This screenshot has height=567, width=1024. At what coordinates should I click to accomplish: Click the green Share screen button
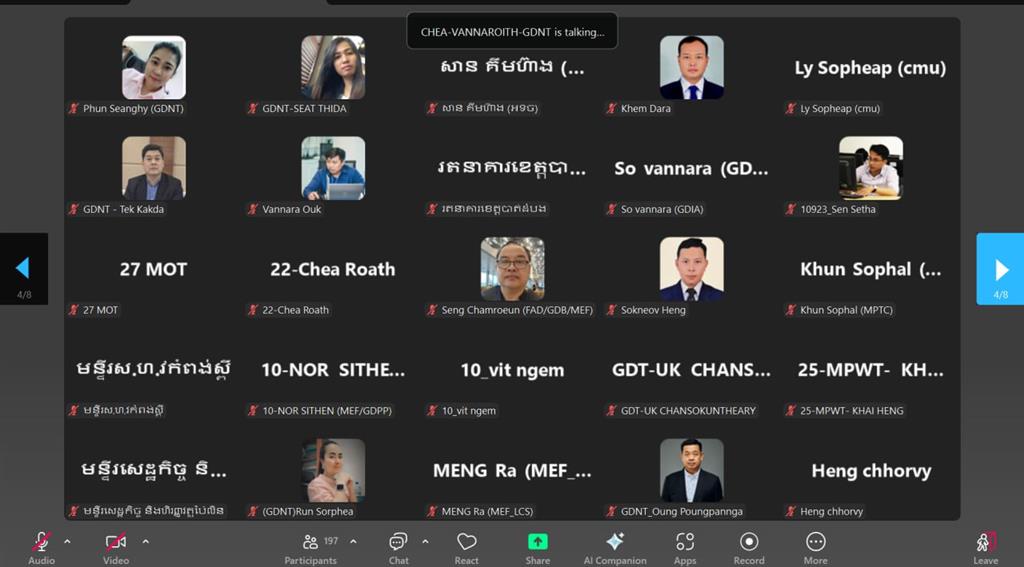[537, 547]
